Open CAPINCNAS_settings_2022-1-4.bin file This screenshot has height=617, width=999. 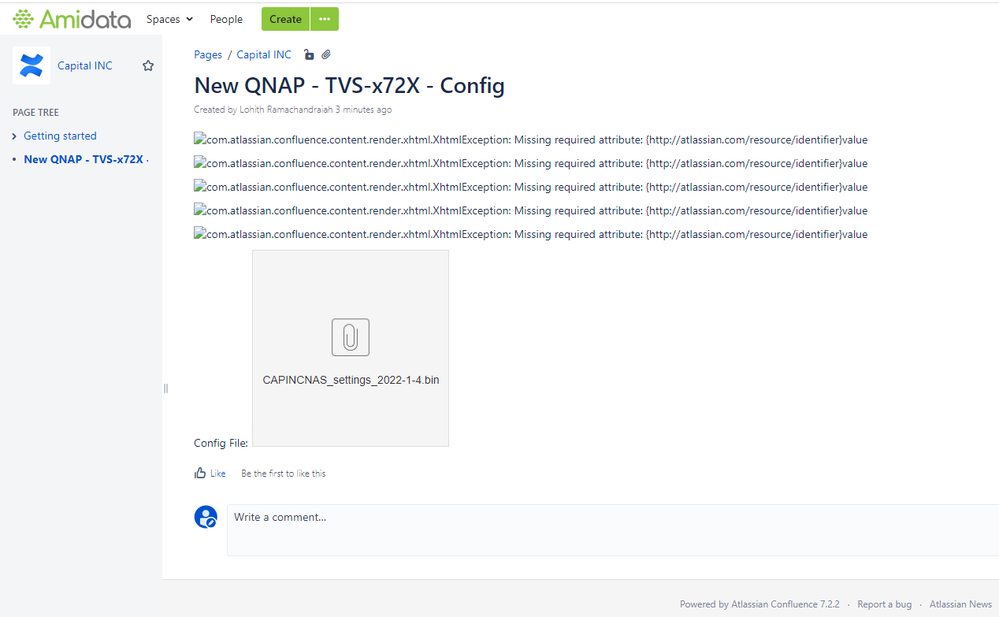(351, 380)
